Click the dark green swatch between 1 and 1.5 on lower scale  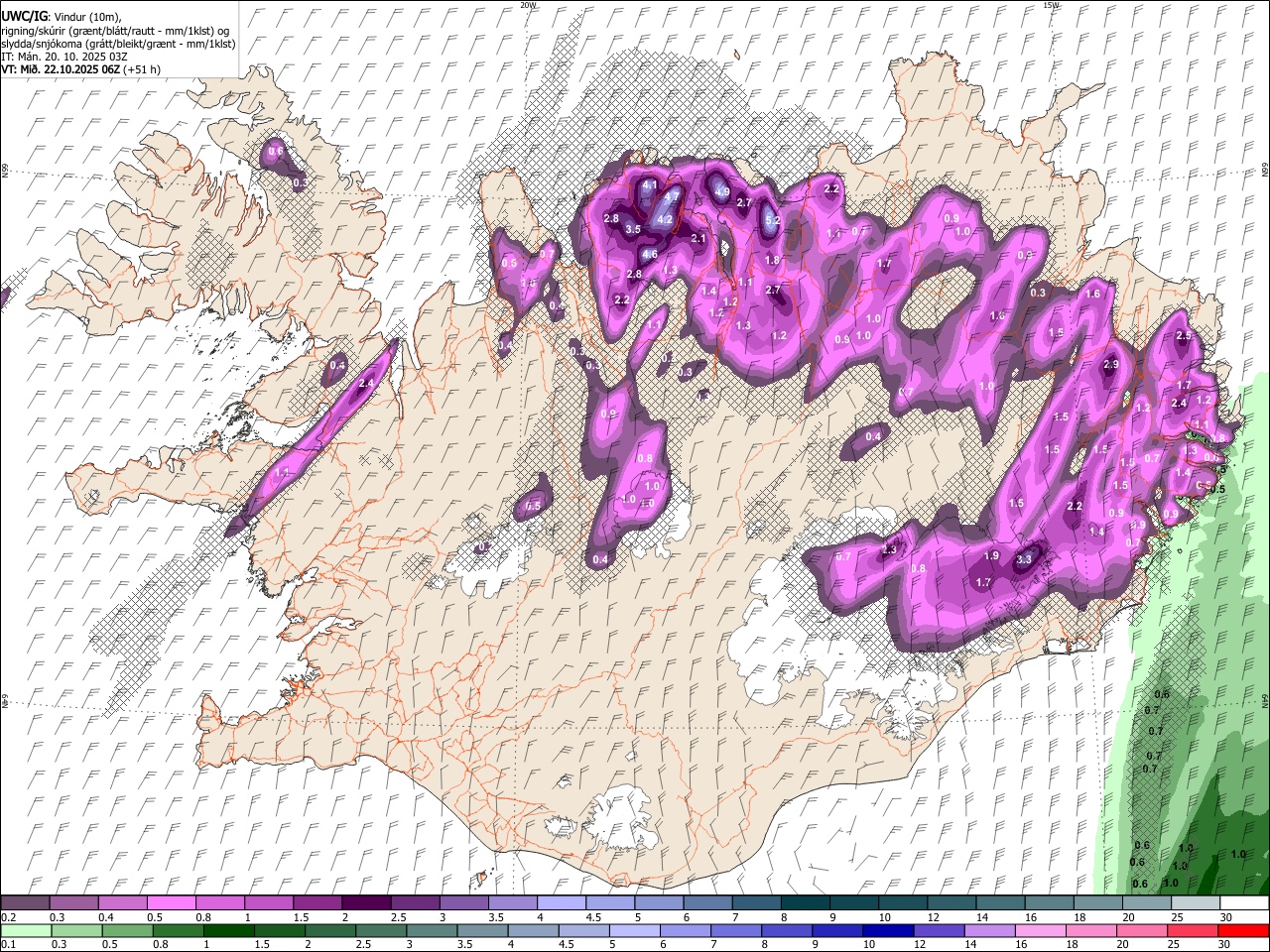(x=228, y=930)
